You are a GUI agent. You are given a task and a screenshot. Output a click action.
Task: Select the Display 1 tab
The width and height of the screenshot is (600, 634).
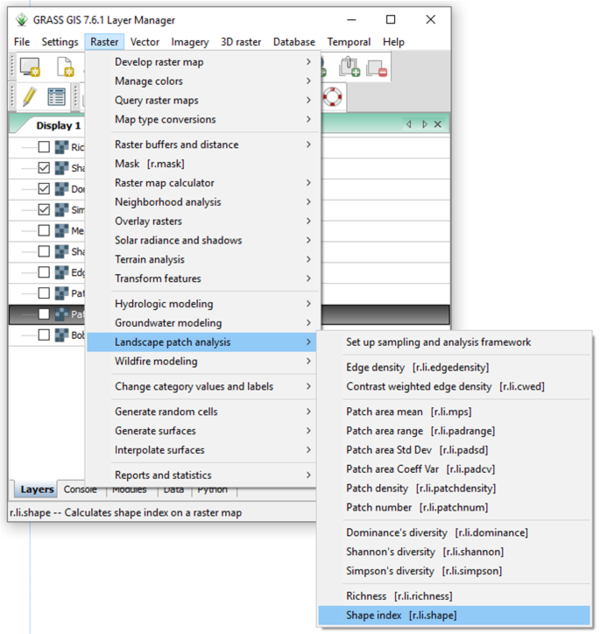[58, 126]
